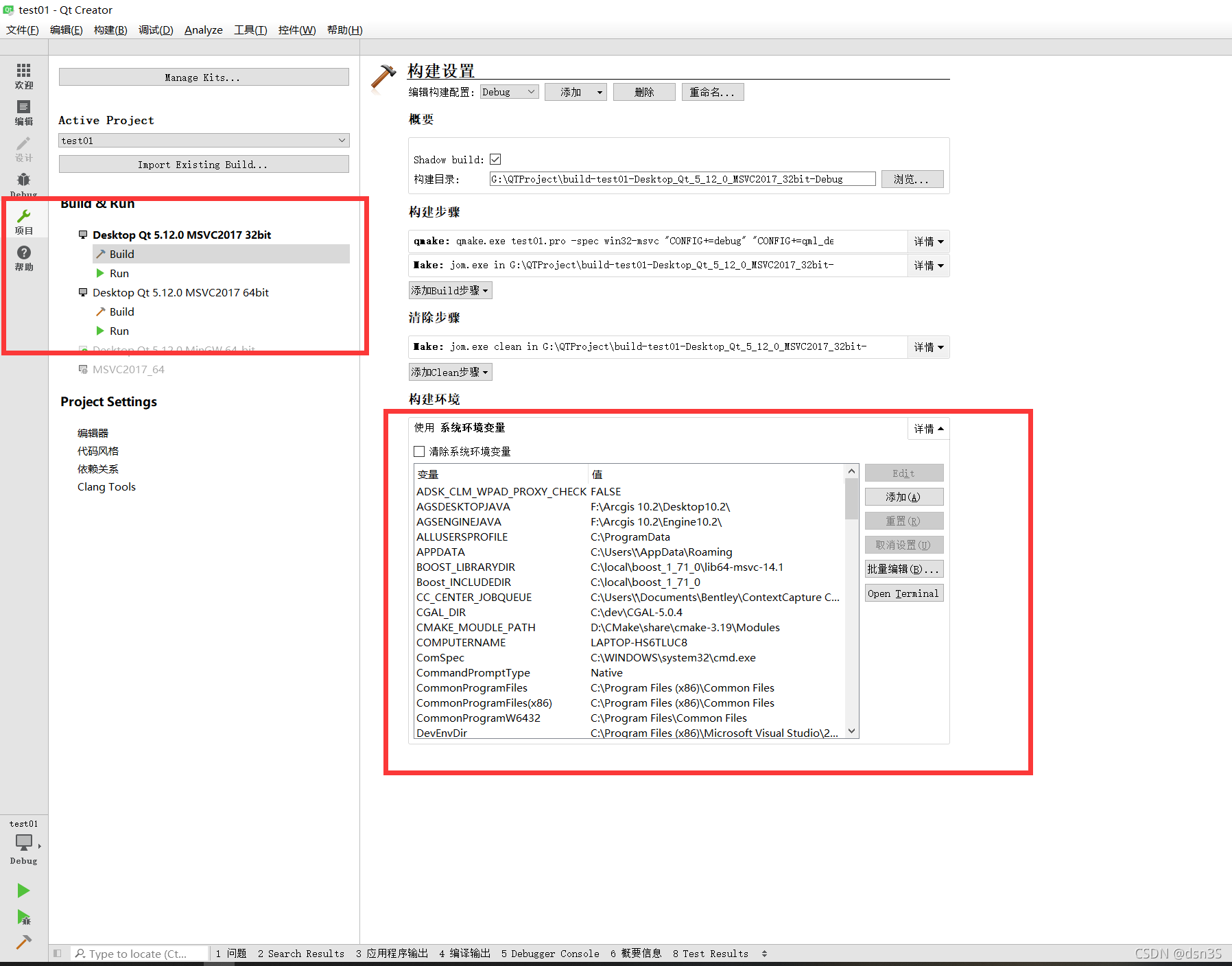The width and height of the screenshot is (1232, 966).
Task: Open the Build menu
Action: point(110,30)
